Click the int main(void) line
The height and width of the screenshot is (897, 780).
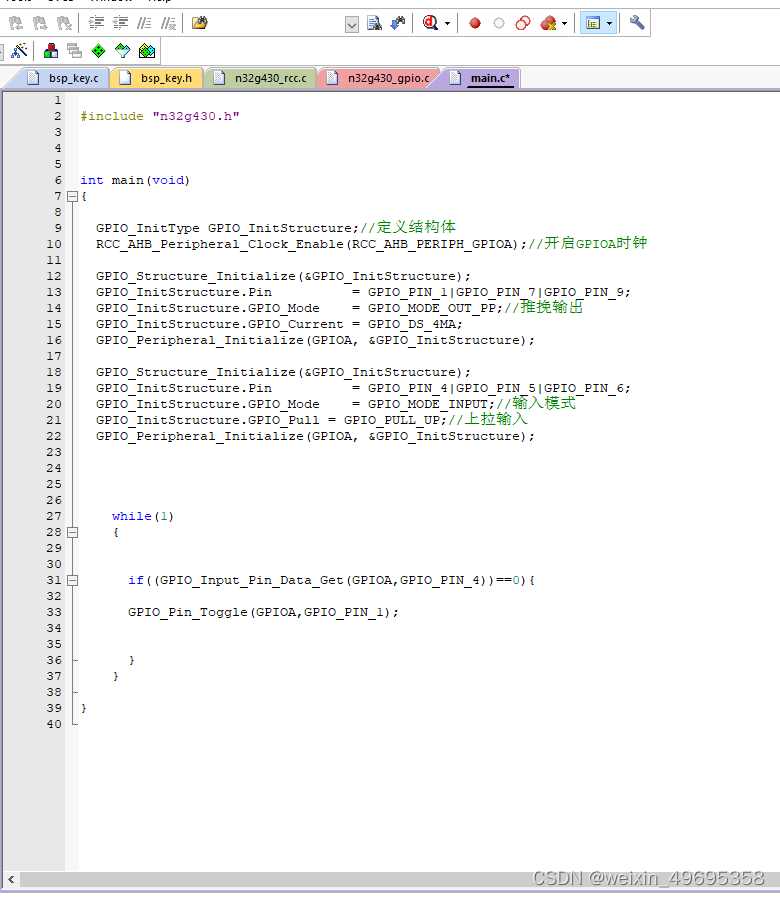click(x=135, y=180)
